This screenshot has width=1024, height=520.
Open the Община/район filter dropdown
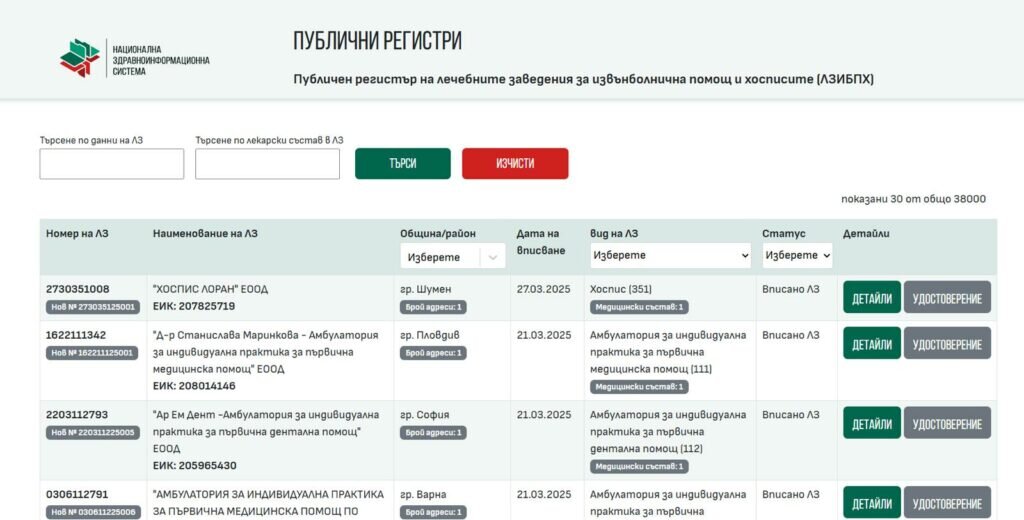click(453, 257)
